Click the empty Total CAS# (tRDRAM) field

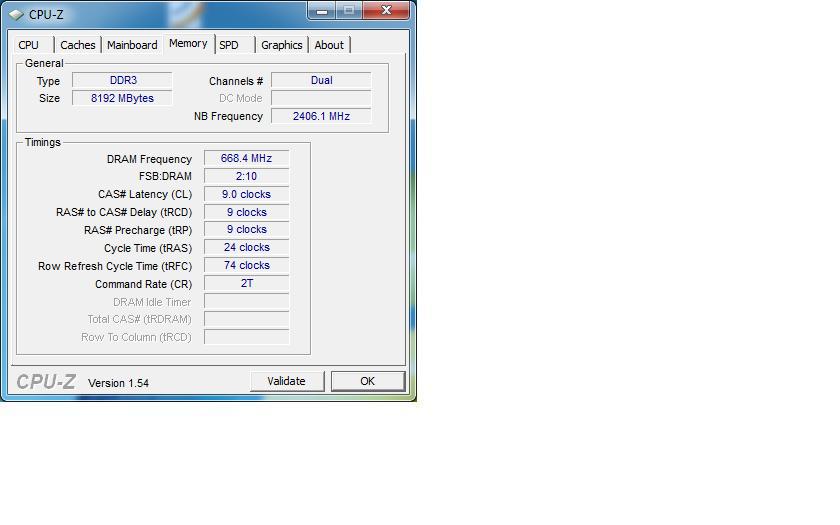(246, 319)
